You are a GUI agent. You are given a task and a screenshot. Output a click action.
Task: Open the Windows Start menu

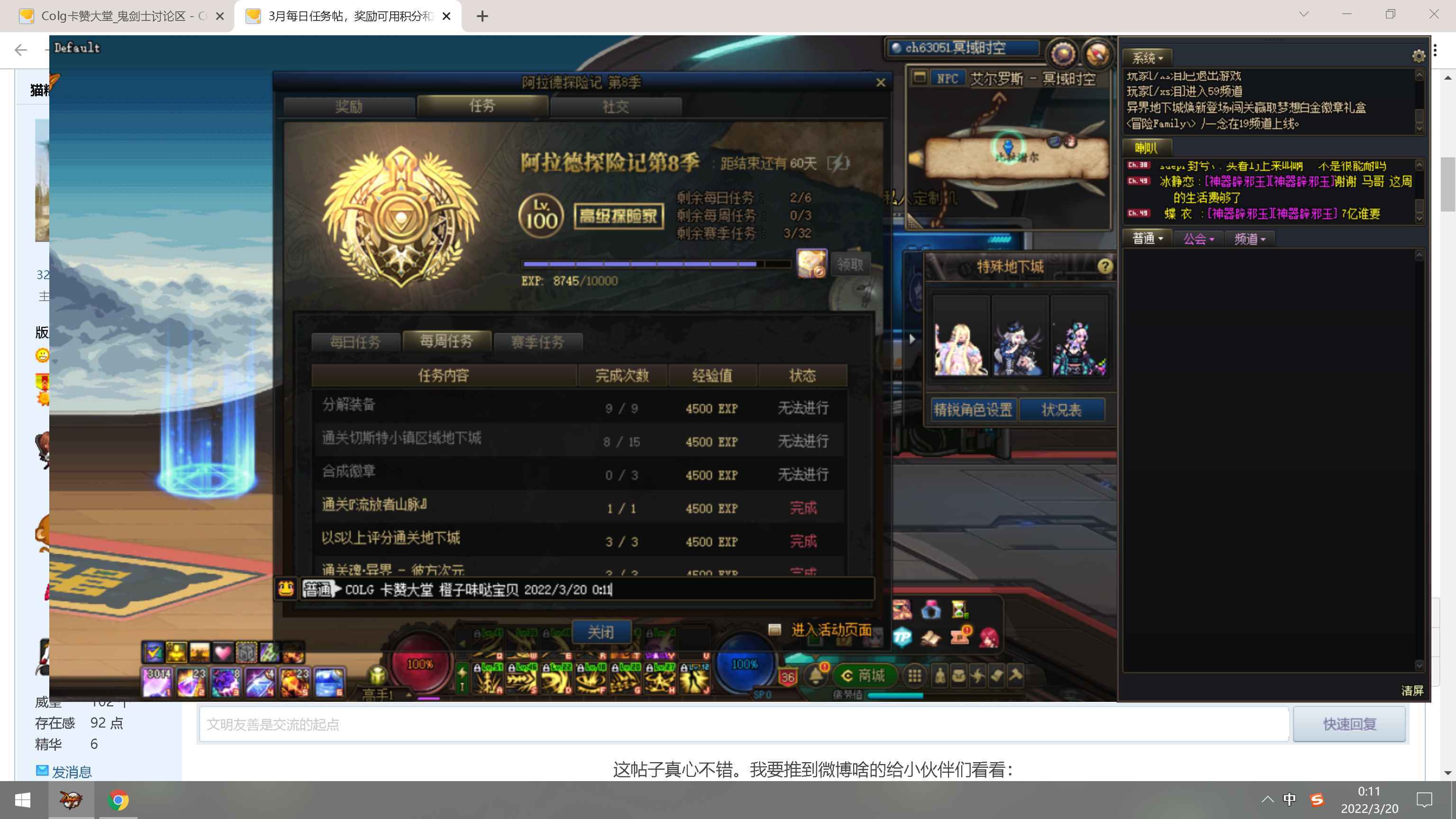(23, 801)
